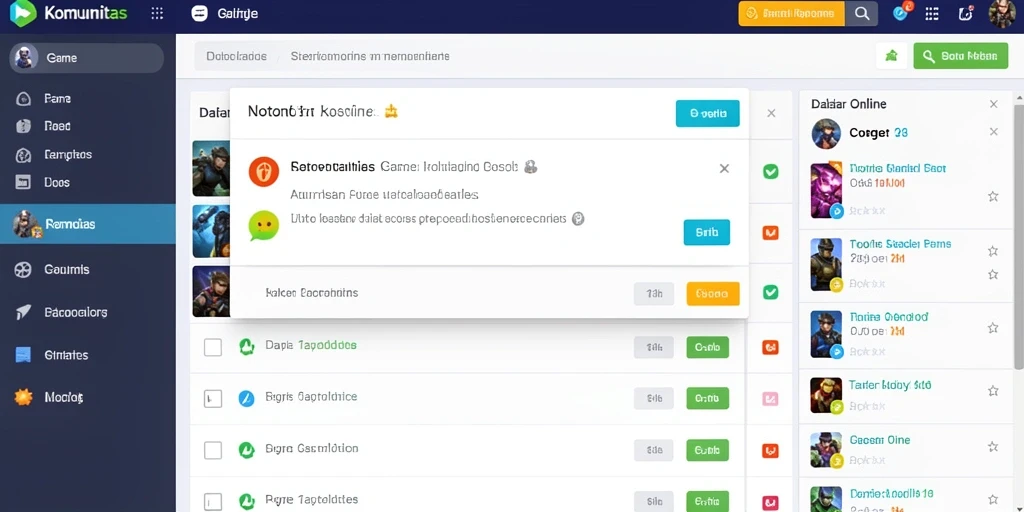Open the user profile avatar in top bar
The width and height of the screenshot is (1024, 512).
1002,14
